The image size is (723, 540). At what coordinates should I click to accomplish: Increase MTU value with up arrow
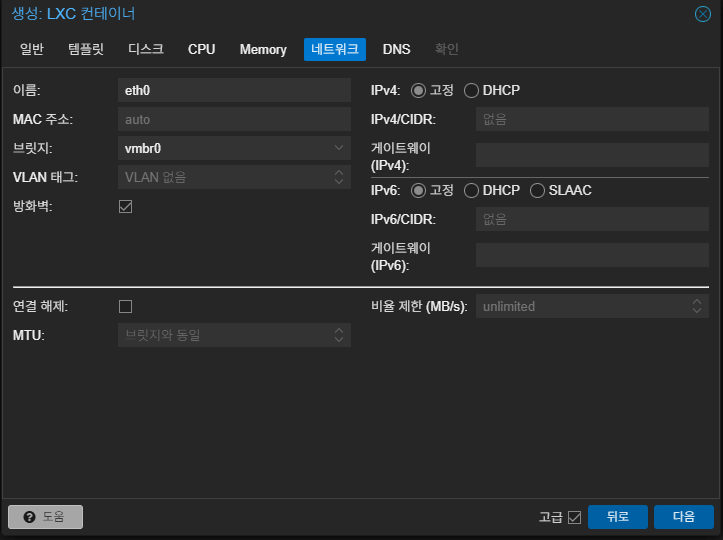tap(339, 330)
